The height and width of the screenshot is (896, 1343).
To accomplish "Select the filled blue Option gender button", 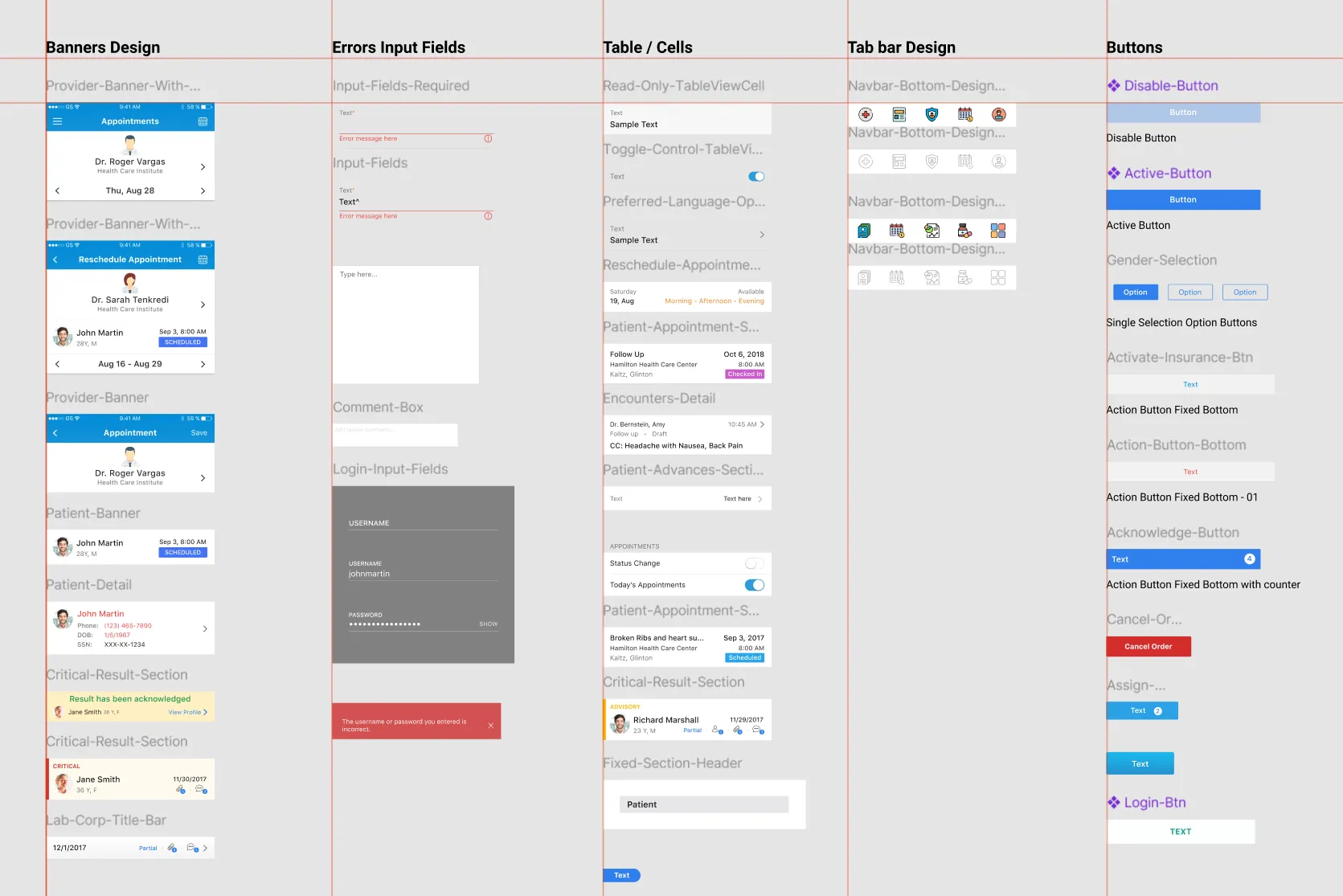I will [1136, 293].
